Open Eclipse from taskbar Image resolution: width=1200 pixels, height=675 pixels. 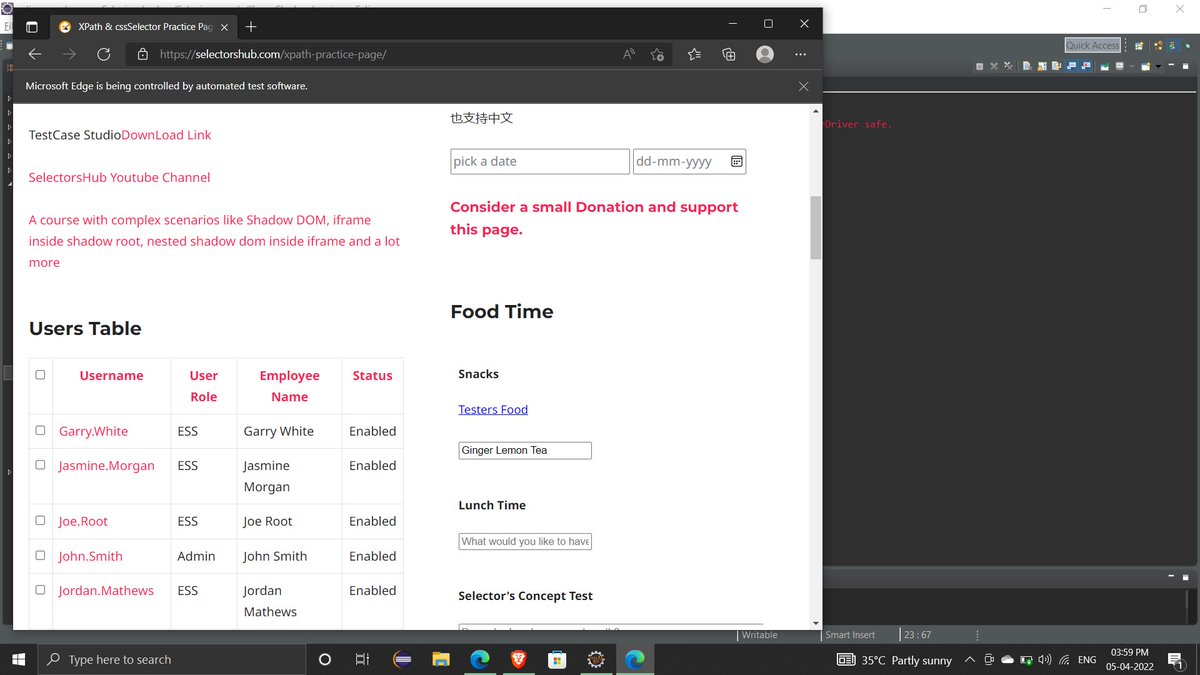(402, 660)
